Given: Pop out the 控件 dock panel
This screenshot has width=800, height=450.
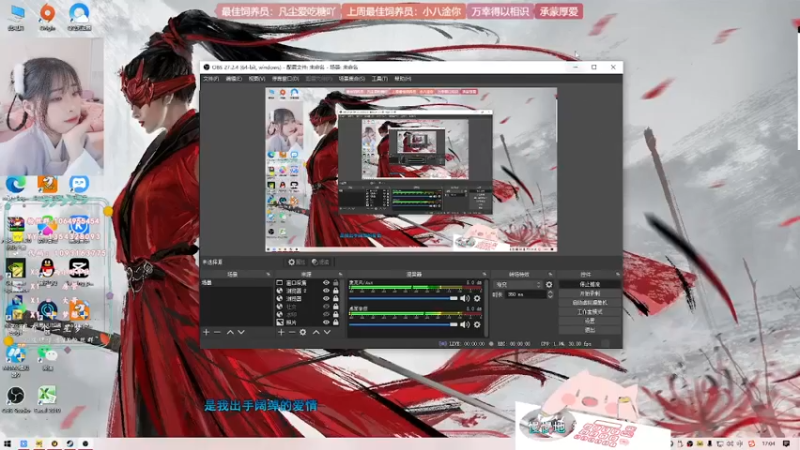Looking at the screenshot, I should [x=617, y=274].
